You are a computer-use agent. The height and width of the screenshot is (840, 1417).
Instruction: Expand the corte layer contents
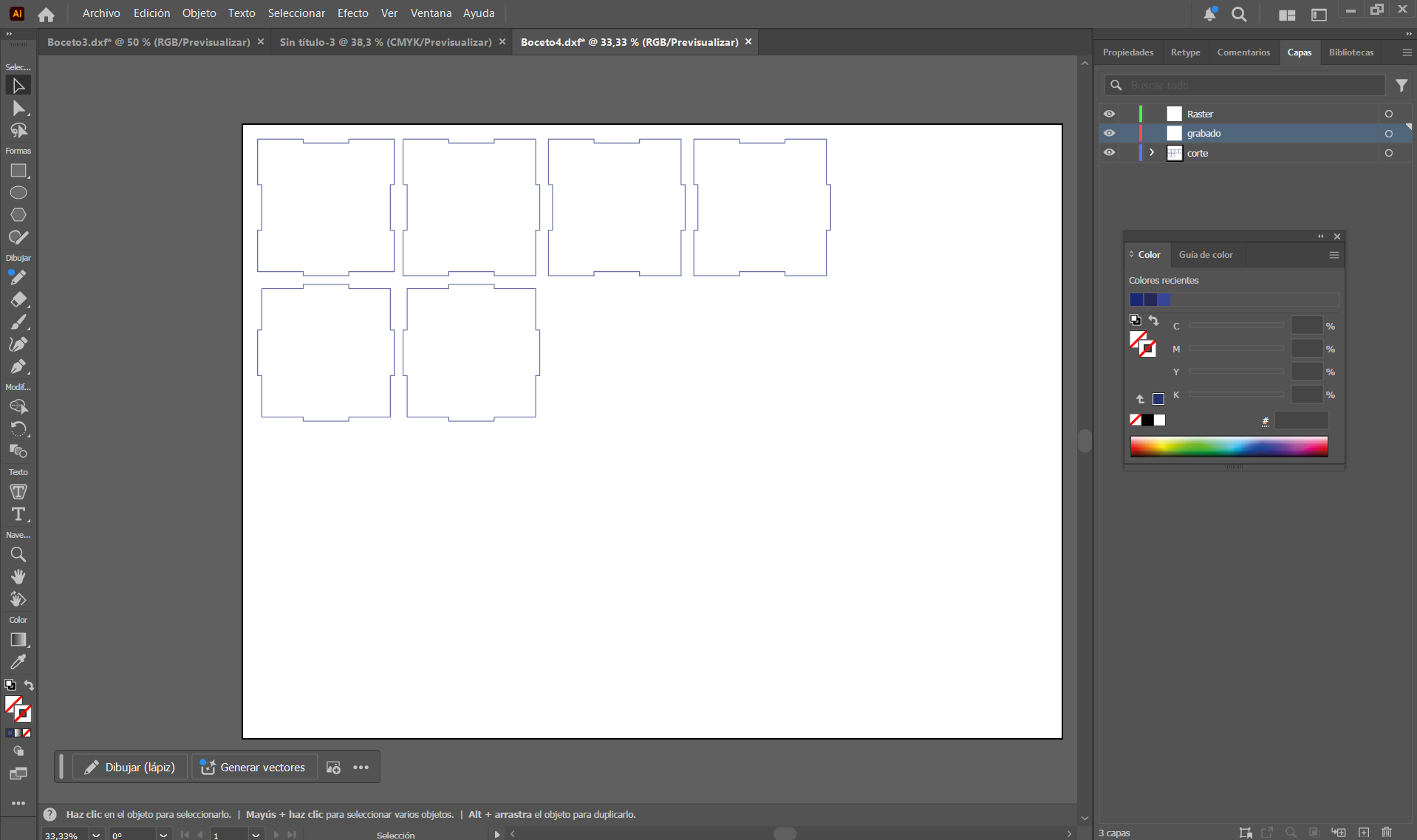tap(1151, 153)
